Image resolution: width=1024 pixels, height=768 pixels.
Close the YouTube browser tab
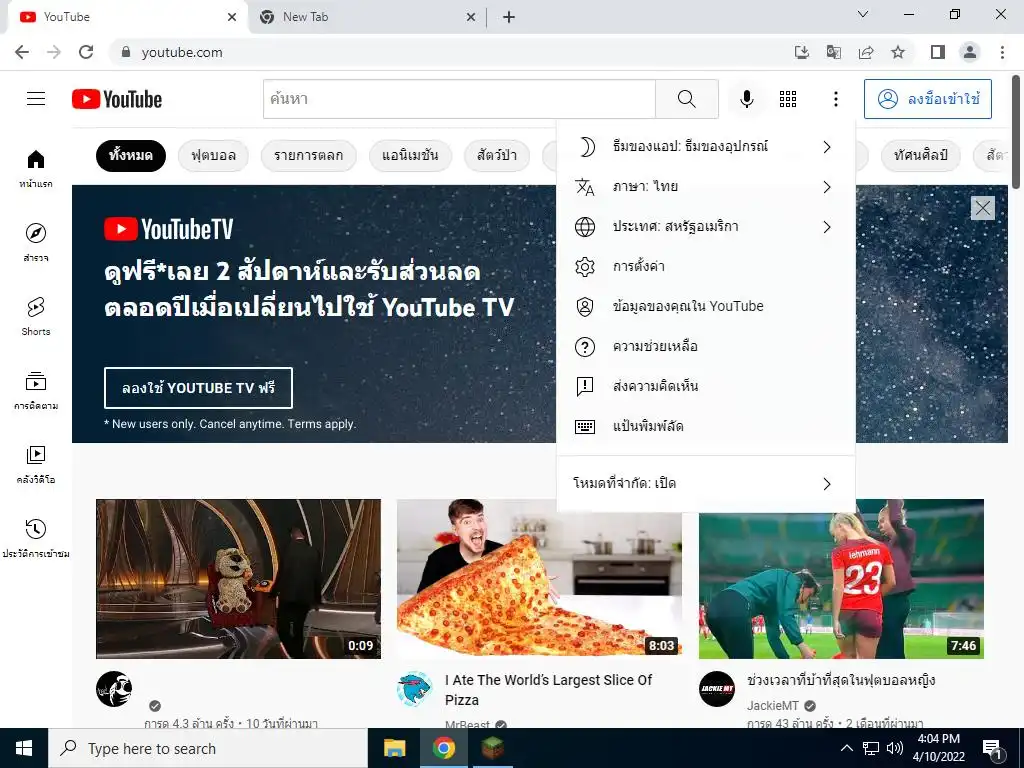pyautogui.click(x=232, y=17)
